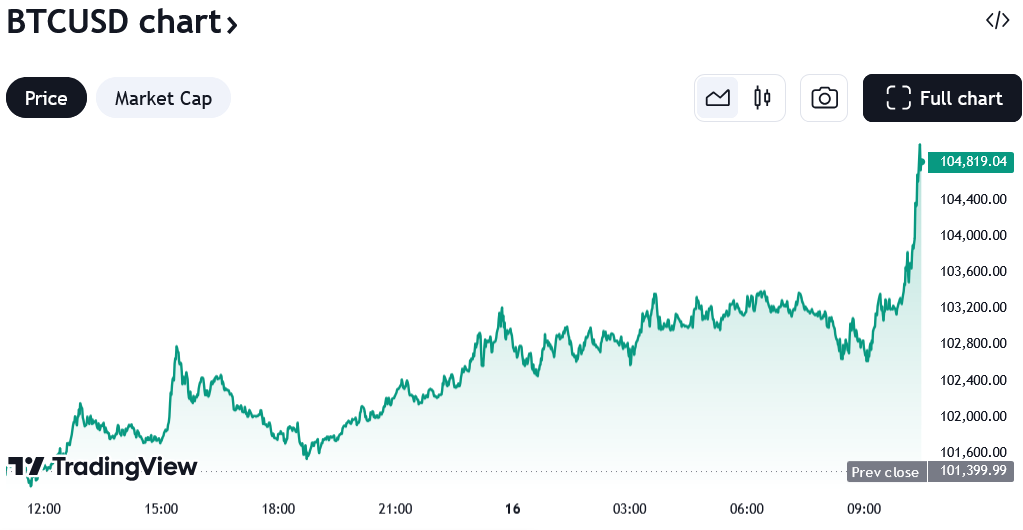Click the 101,399.99 previous close value

click(x=971, y=472)
